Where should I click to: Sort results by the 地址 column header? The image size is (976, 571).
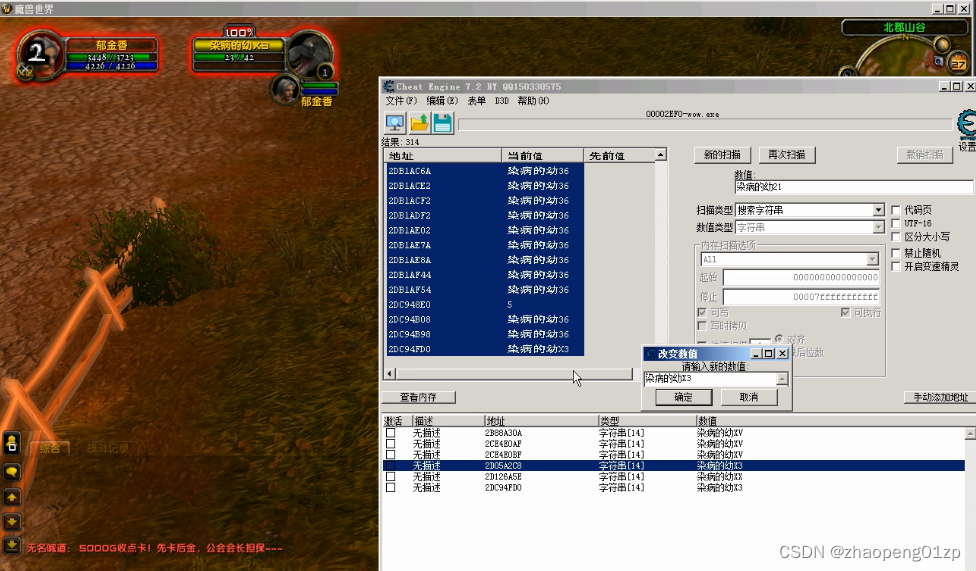pos(443,155)
